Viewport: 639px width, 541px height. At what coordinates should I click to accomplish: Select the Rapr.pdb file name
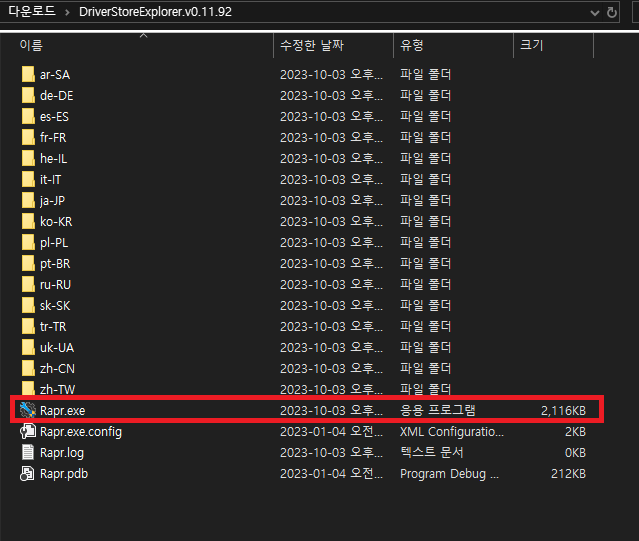click(x=64, y=474)
